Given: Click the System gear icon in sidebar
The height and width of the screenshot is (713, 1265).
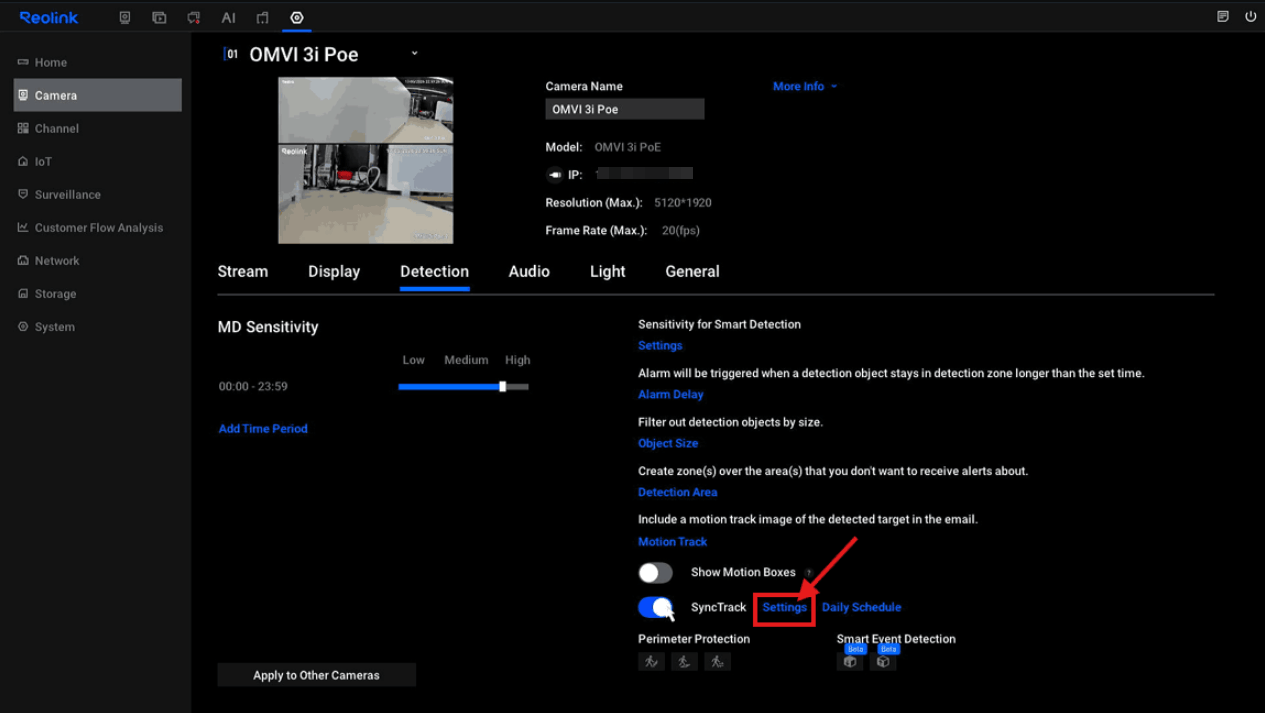Looking at the screenshot, I should (x=23, y=326).
